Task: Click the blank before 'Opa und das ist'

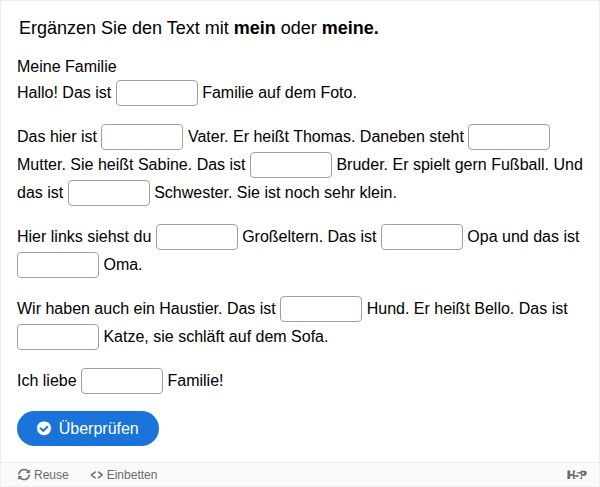Action: click(422, 237)
